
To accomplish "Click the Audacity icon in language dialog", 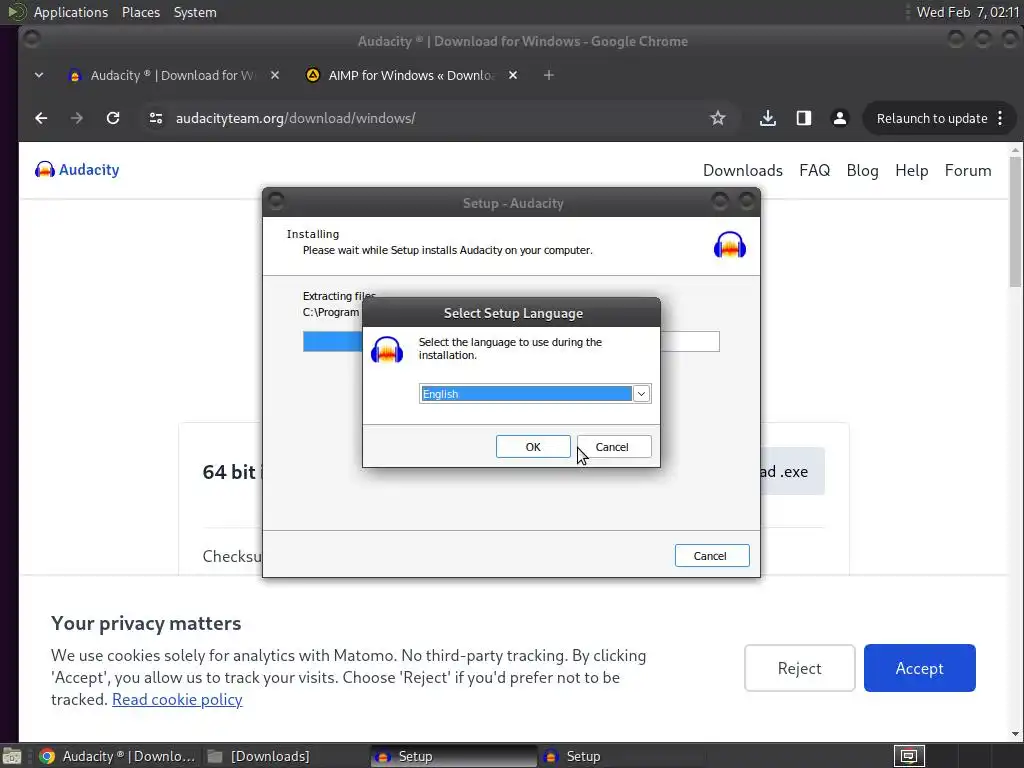I will click(387, 349).
